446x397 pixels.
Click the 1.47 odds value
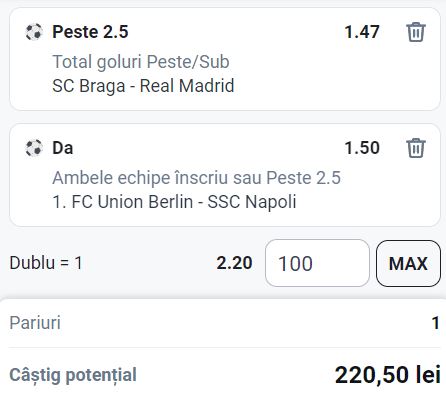[x=362, y=32]
